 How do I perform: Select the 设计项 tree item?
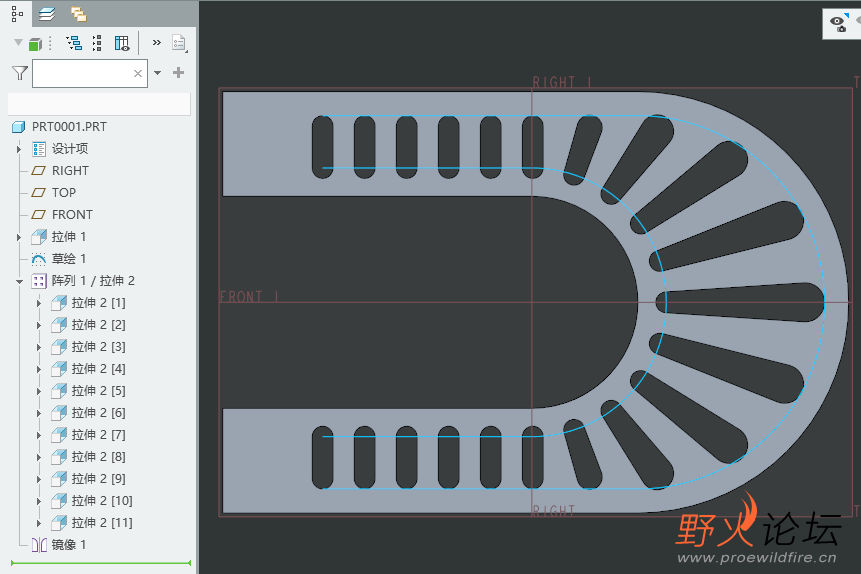70,149
